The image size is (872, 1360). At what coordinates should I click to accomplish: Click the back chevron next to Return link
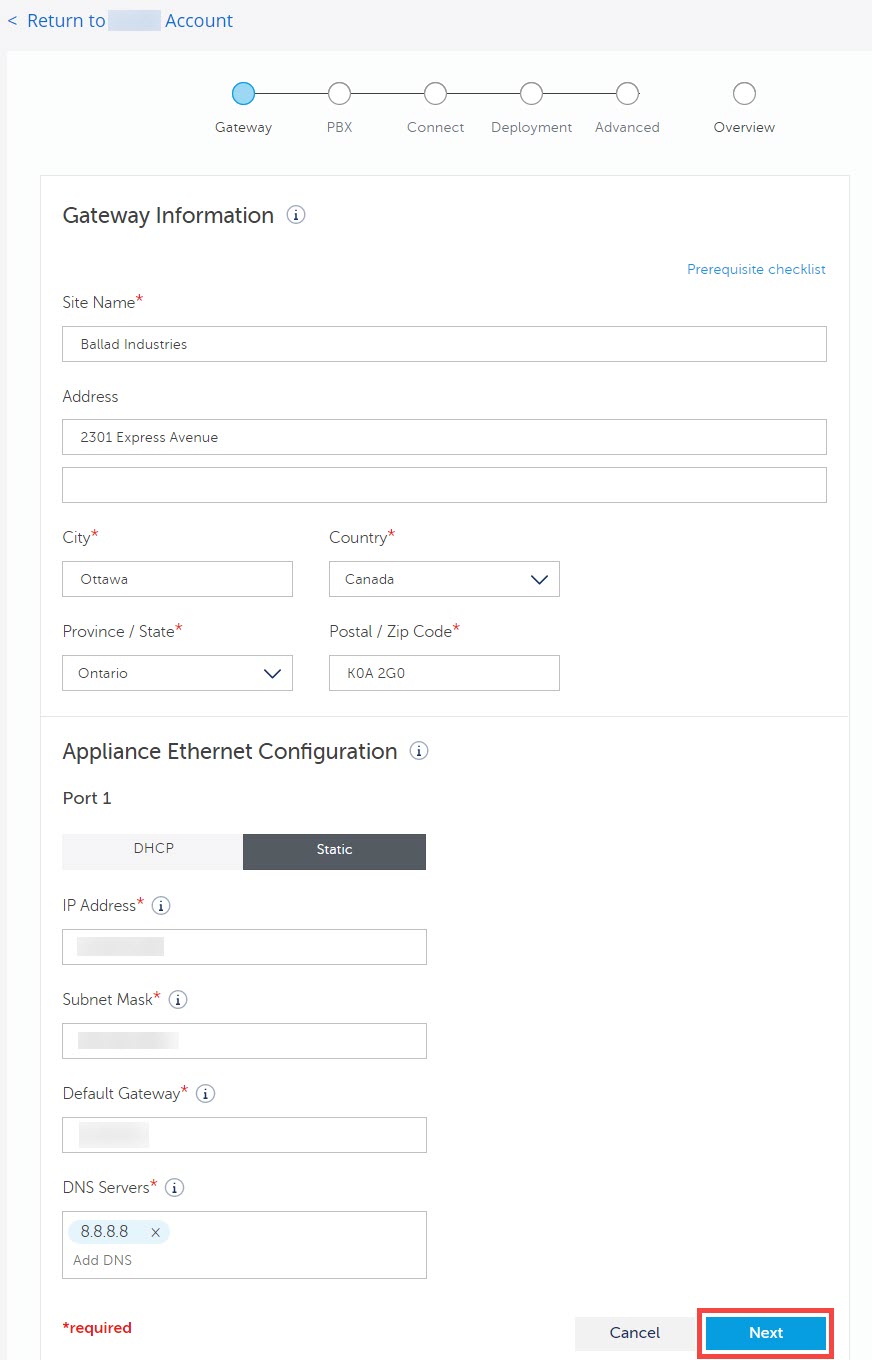11,20
